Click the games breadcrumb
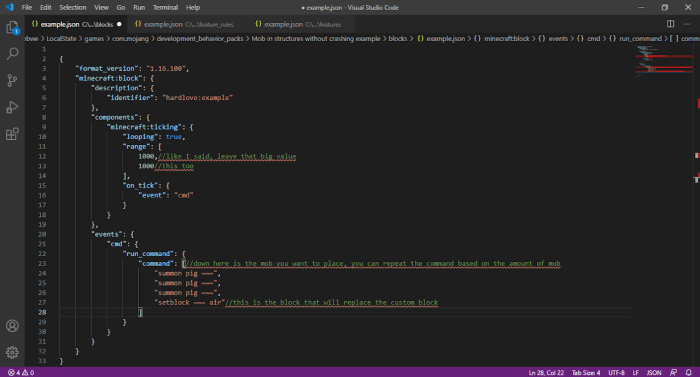Image resolution: width=700 pixels, height=377 pixels. coord(94,38)
